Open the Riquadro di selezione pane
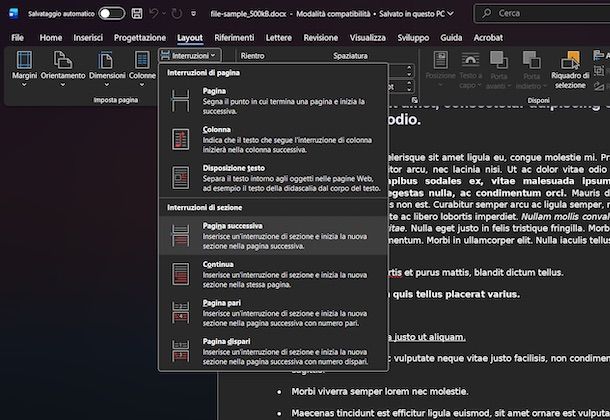This screenshot has width=610, height=420. tap(570, 70)
